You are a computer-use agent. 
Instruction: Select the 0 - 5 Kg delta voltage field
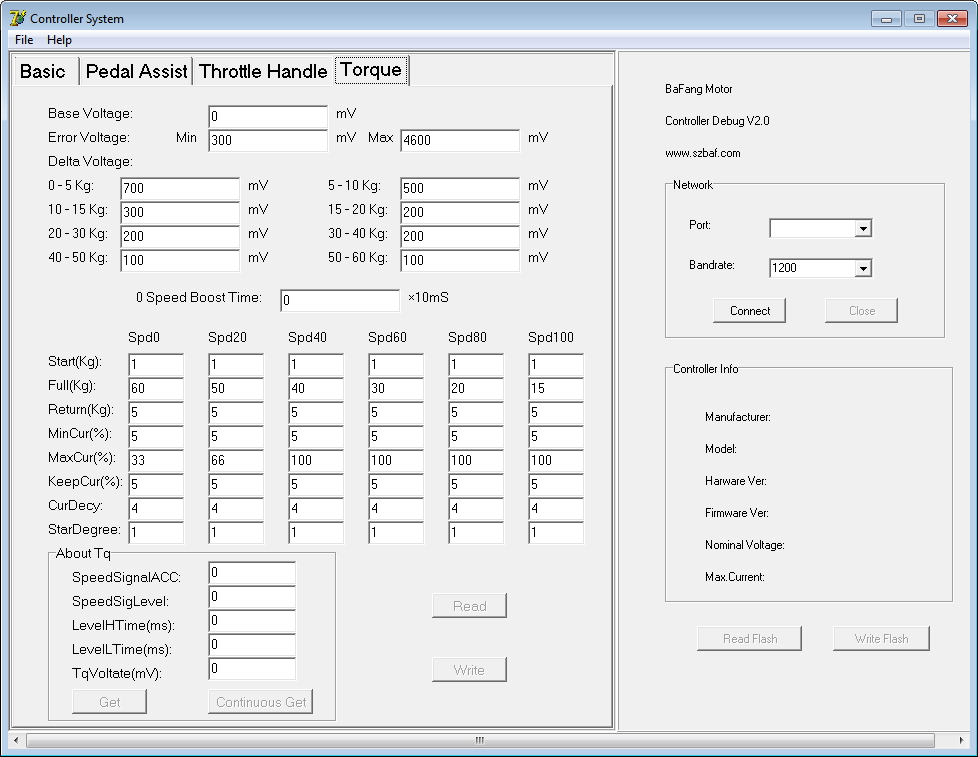(180, 188)
